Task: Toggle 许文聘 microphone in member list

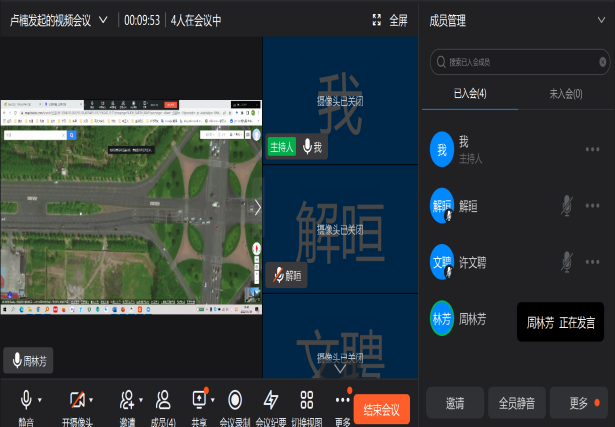Action: click(x=566, y=262)
